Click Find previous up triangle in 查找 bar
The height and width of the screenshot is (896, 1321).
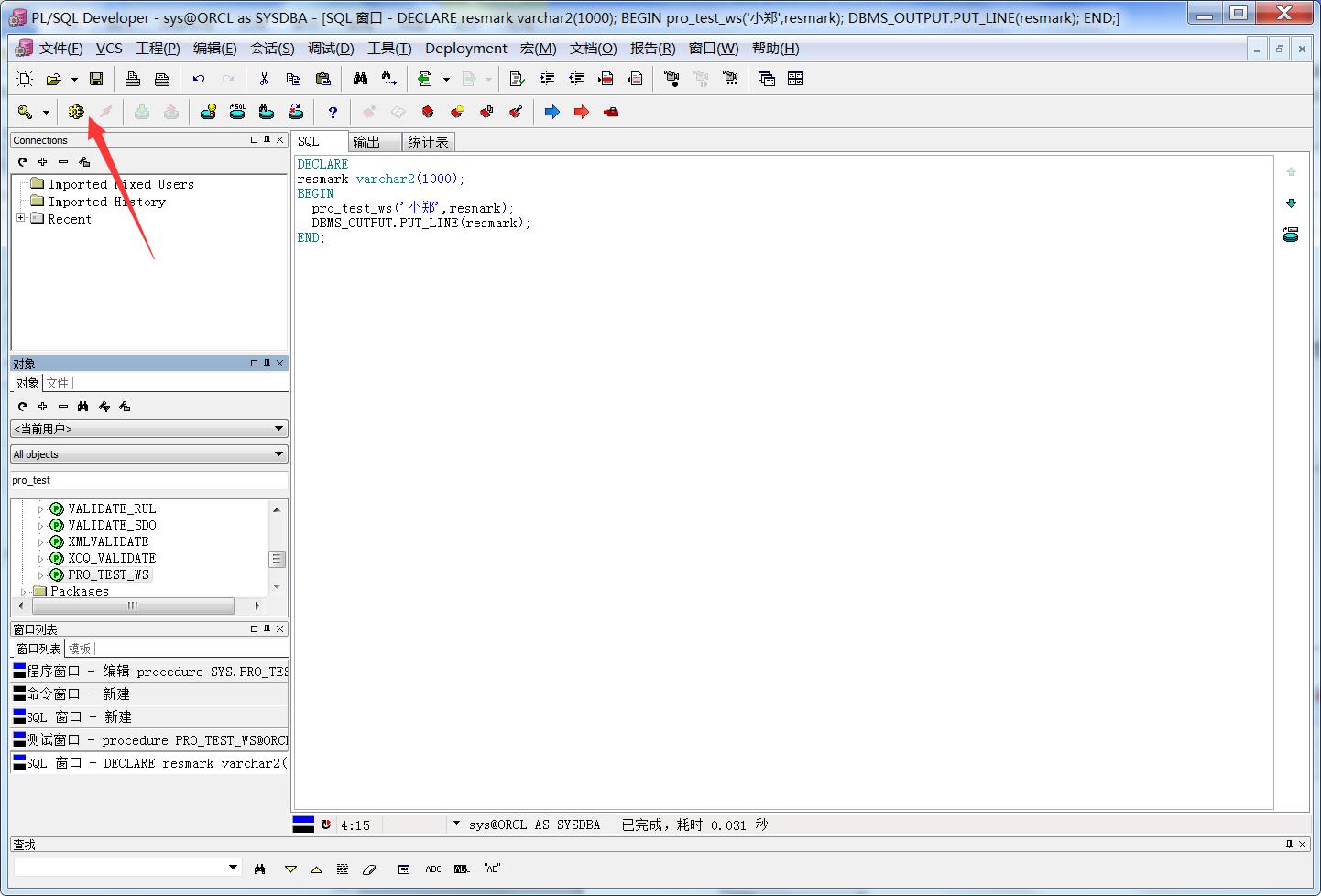316,869
